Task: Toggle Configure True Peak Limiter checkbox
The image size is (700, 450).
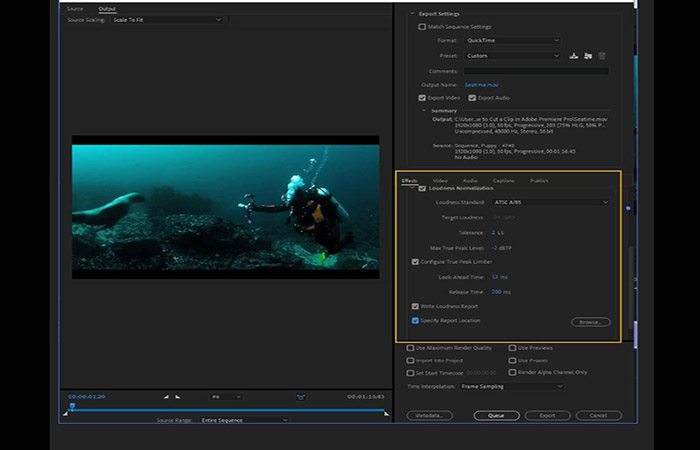Action: coord(415,262)
